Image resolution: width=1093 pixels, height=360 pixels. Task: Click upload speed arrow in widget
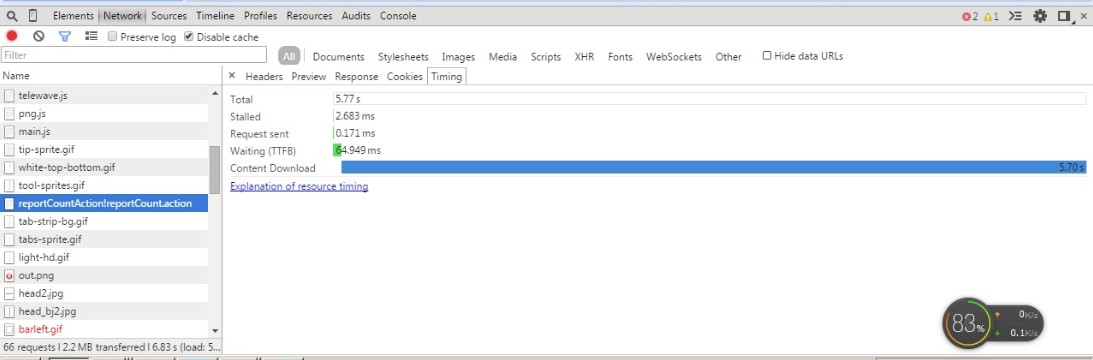click(998, 315)
